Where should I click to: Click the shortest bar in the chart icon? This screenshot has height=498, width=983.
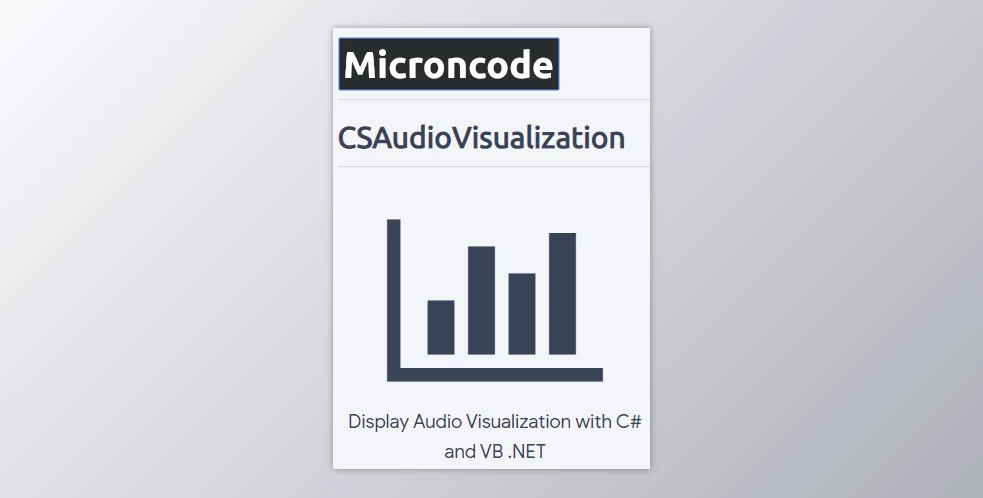[x=441, y=327]
